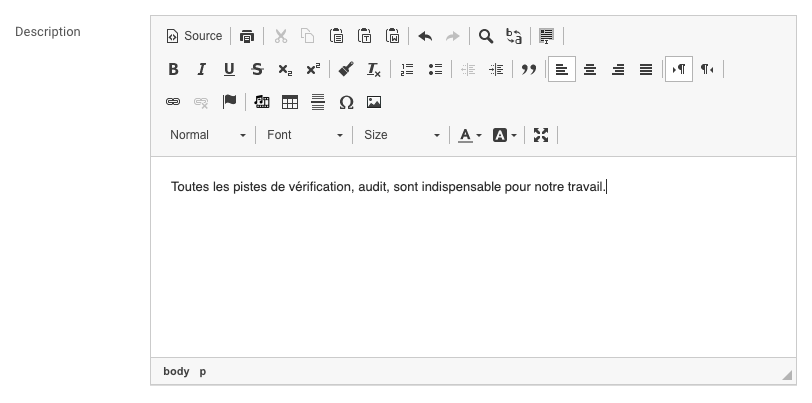Click the Unlink icon
The width and height of the screenshot is (812, 403).
tap(201, 102)
